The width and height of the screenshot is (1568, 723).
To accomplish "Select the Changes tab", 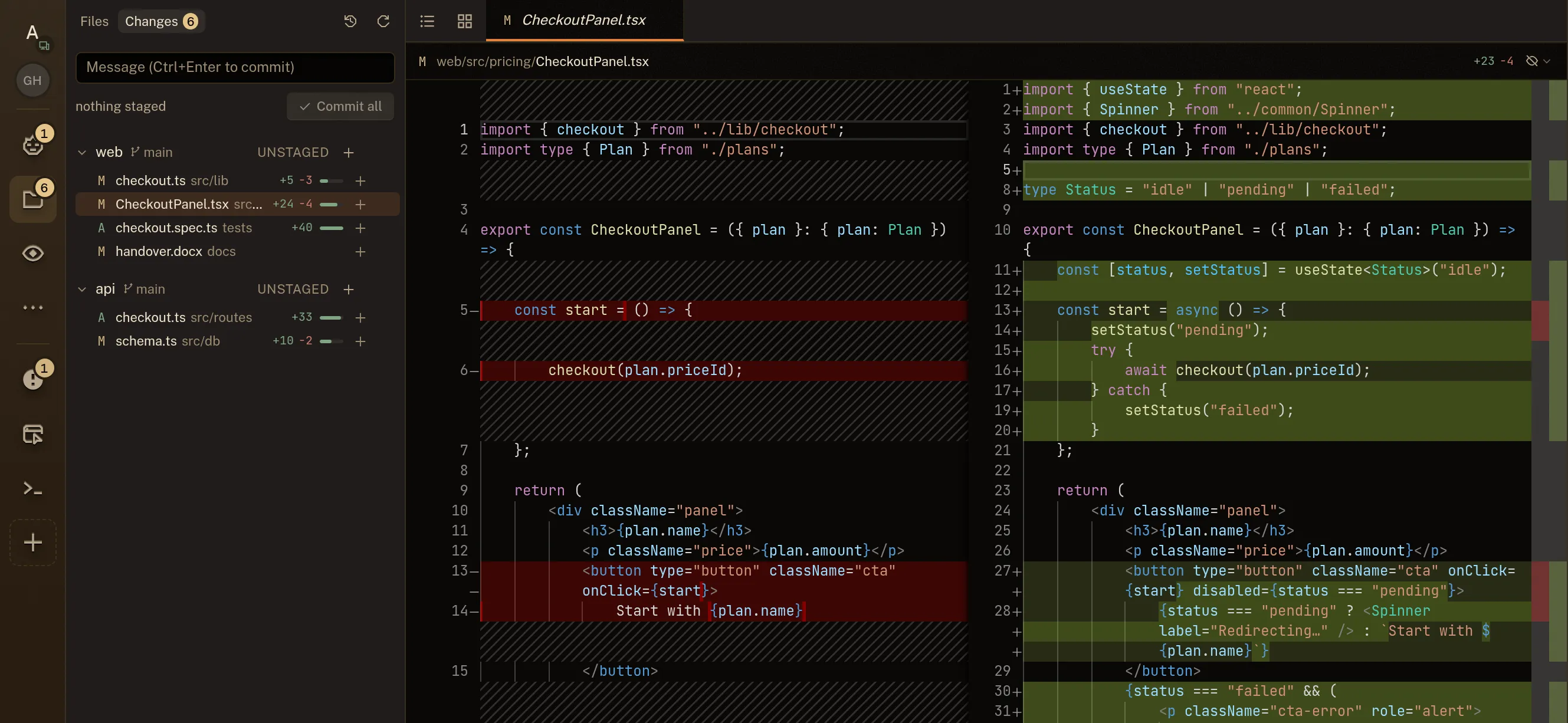I will 161,21.
